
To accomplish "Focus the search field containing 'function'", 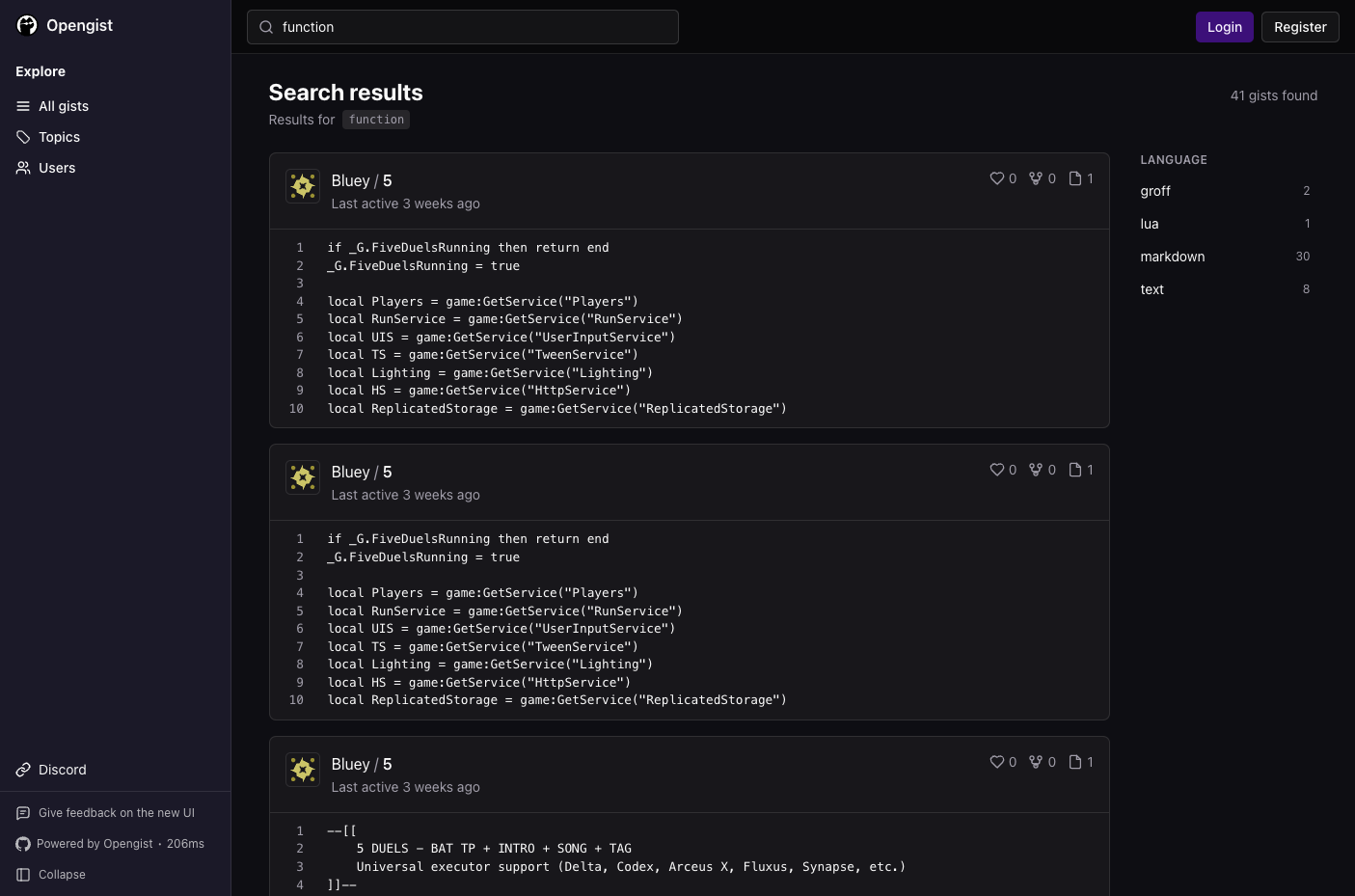I will [463, 27].
